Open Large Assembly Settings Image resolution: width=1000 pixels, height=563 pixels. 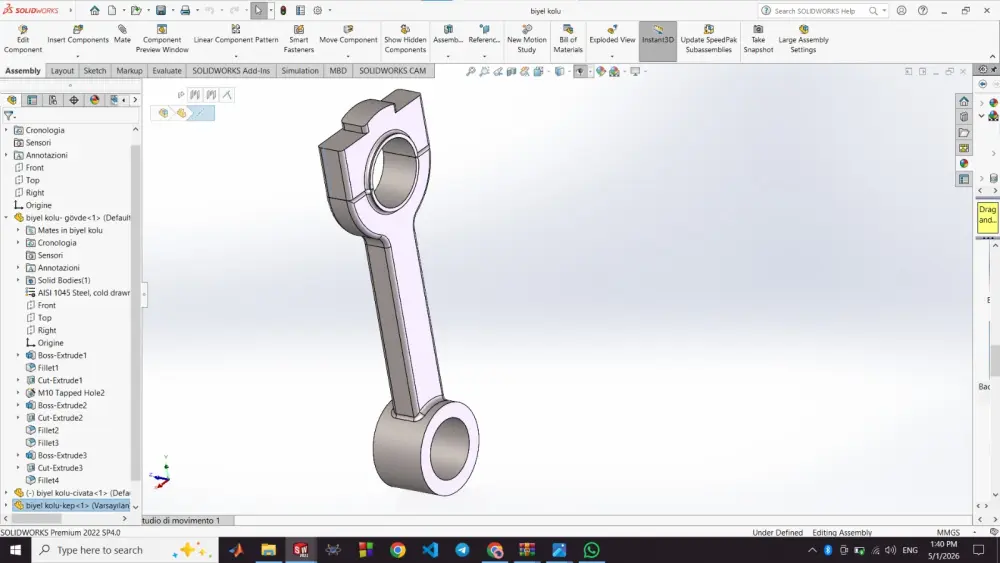pyautogui.click(x=803, y=39)
